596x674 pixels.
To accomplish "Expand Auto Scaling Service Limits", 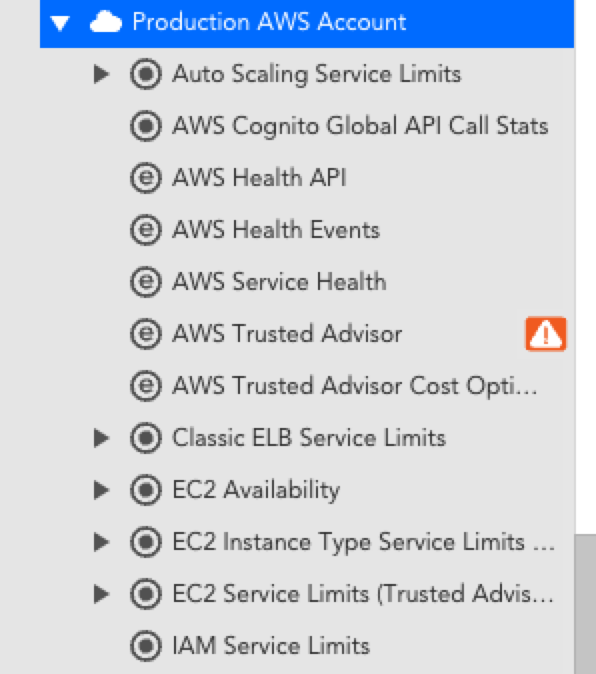I will click(101, 74).
